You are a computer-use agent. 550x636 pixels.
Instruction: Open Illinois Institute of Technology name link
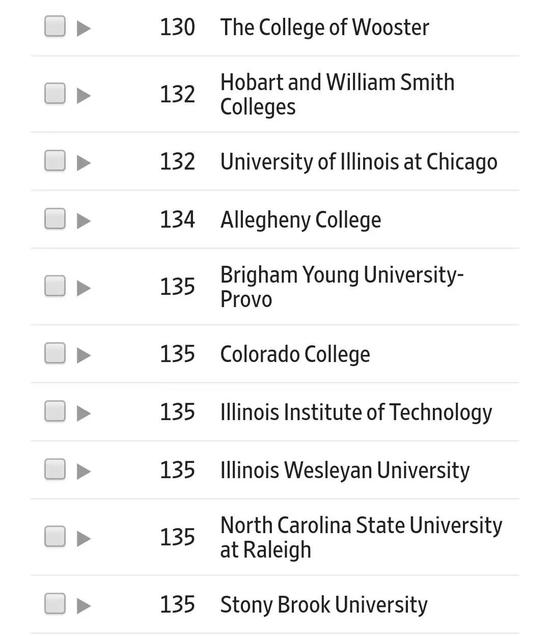tap(356, 413)
